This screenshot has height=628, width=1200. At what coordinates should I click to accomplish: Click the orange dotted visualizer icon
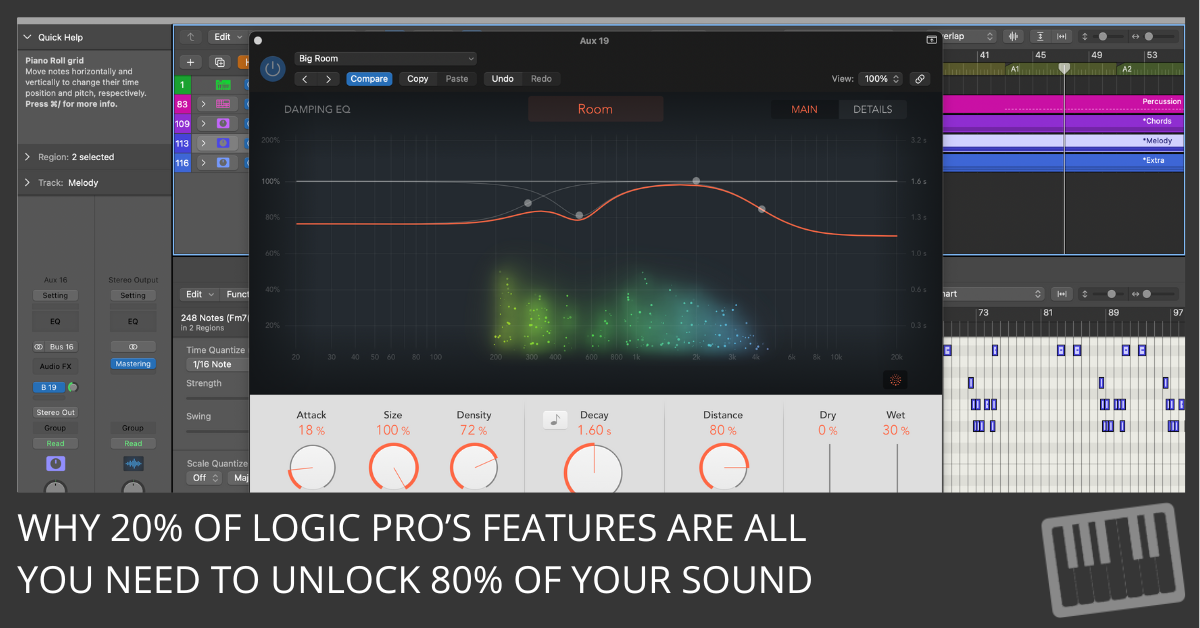895,380
